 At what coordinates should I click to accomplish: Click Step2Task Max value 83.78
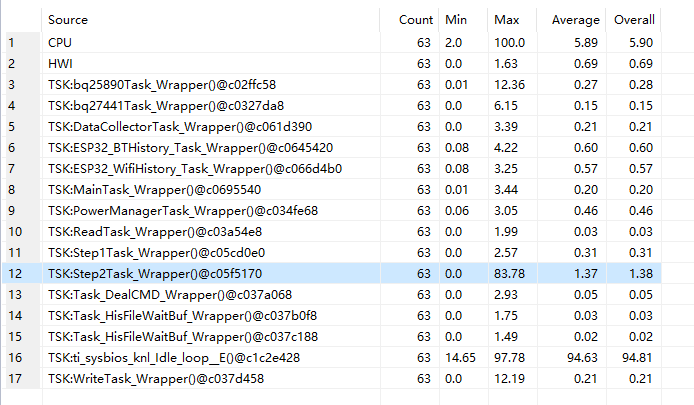pyautogui.click(x=509, y=274)
